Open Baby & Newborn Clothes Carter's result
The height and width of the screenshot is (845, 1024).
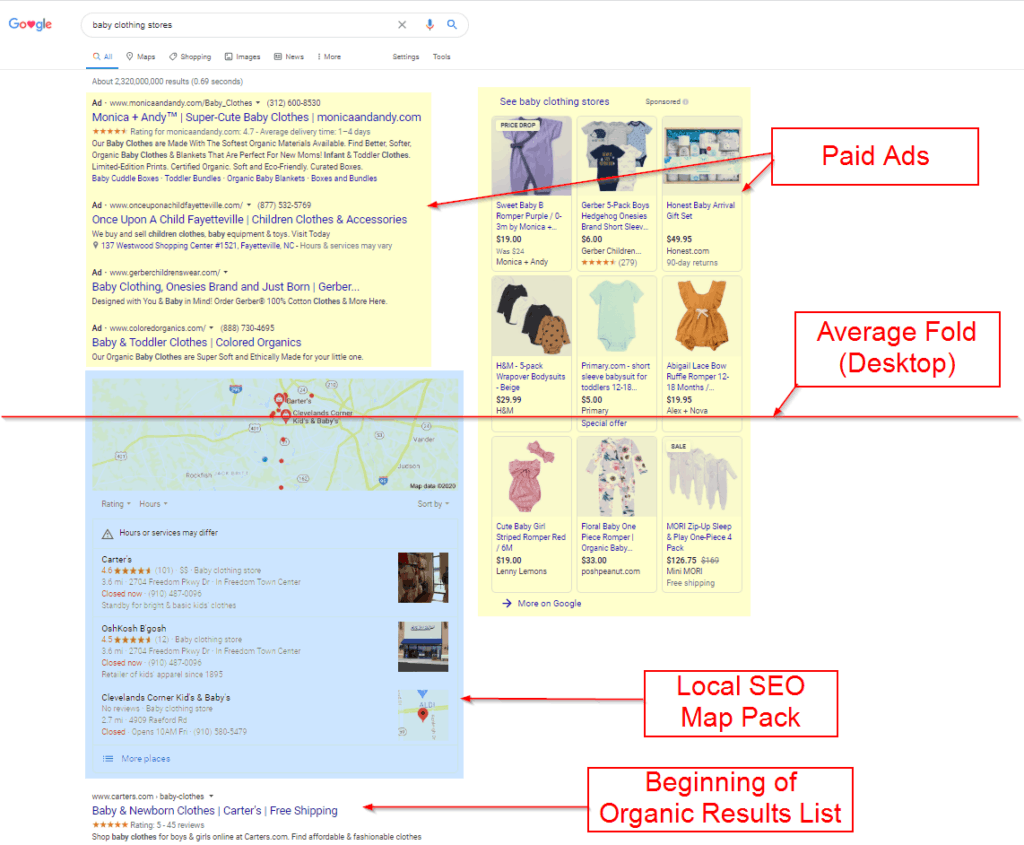click(214, 810)
